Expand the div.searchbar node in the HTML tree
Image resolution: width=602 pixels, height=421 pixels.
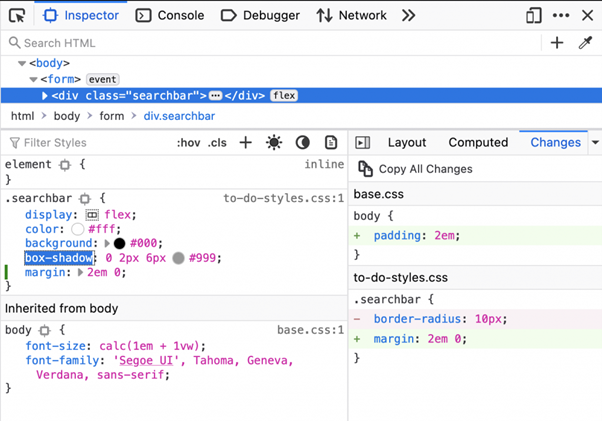coord(45,96)
